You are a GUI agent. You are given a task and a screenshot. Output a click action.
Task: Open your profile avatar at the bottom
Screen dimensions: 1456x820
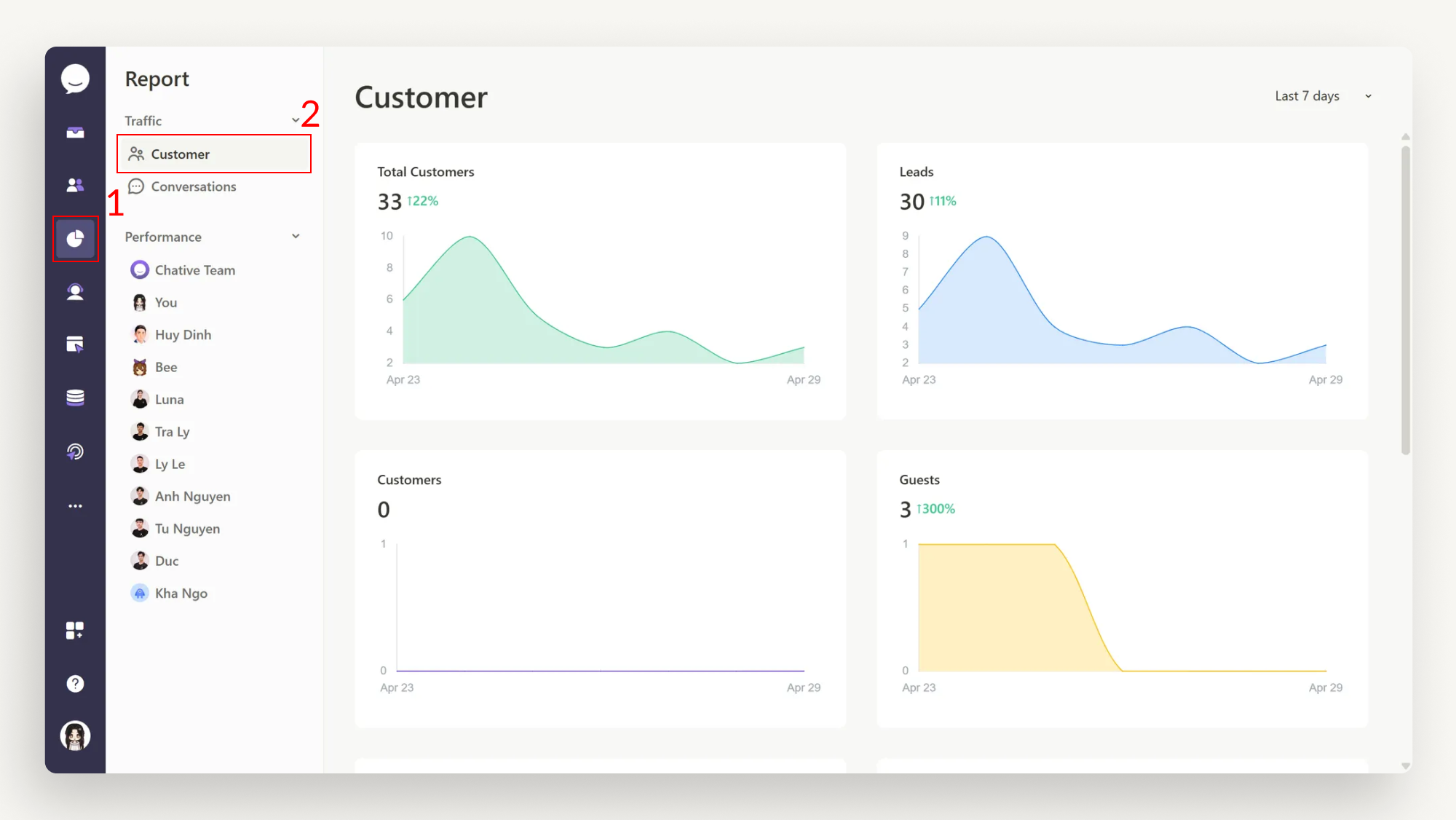pyautogui.click(x=76, y=736)
